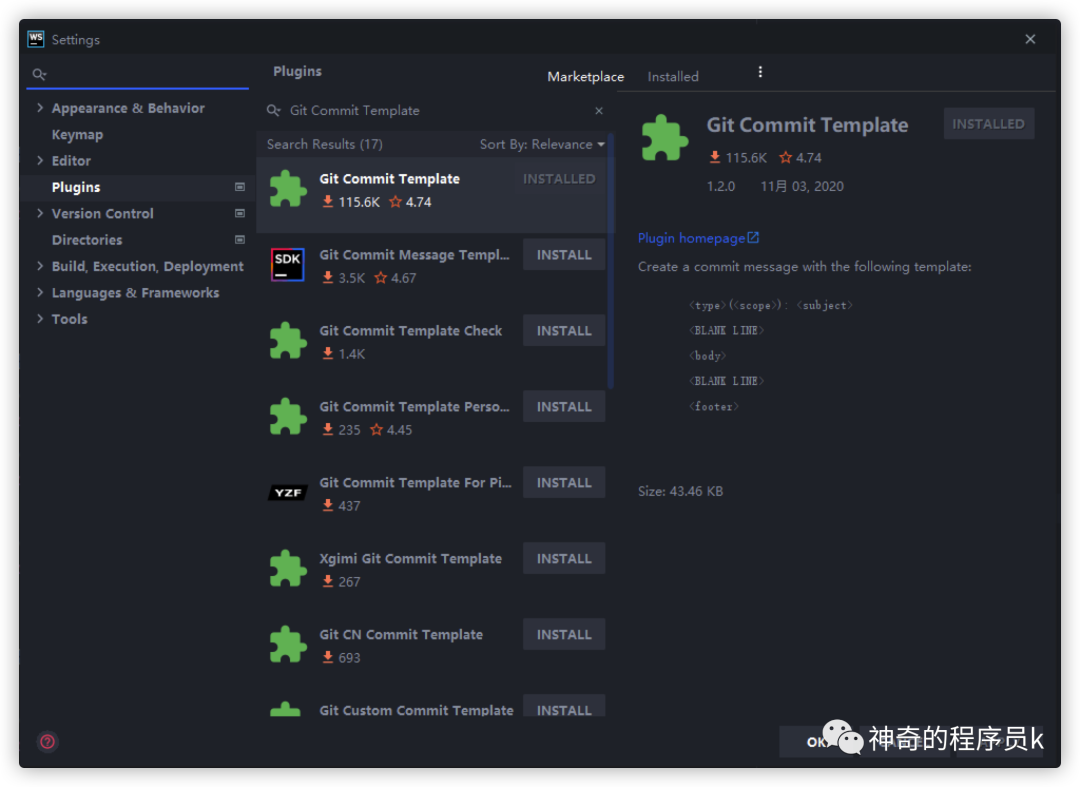Expand the Tools settings node
This screenshot has height=787, width=1080.
40,318
